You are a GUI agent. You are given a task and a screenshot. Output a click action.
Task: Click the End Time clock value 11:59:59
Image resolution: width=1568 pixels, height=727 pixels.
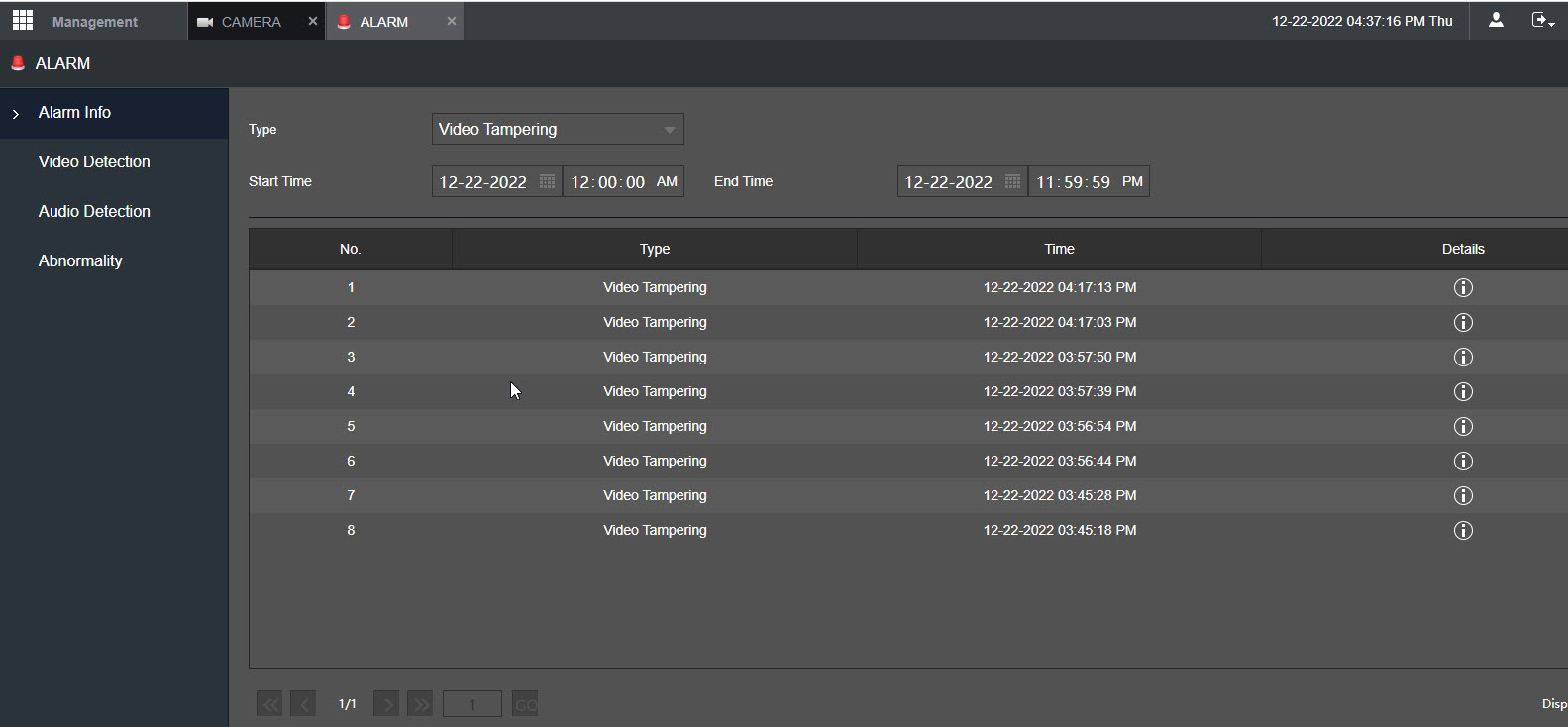click(x=1074, y=181)
